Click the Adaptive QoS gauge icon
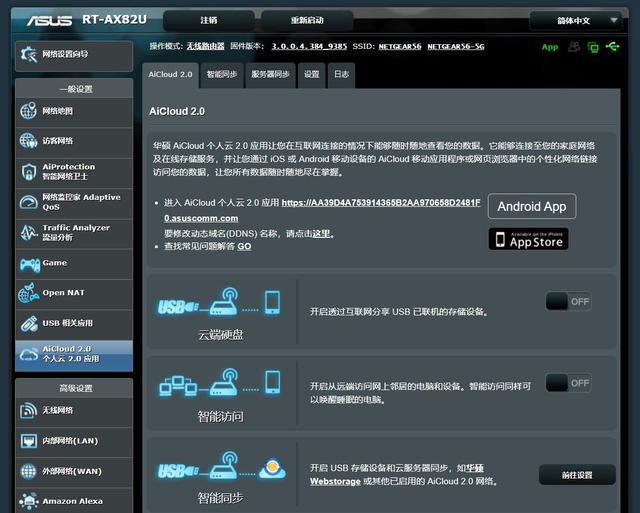Screen dimensions: 640x513 click(29, 202)
